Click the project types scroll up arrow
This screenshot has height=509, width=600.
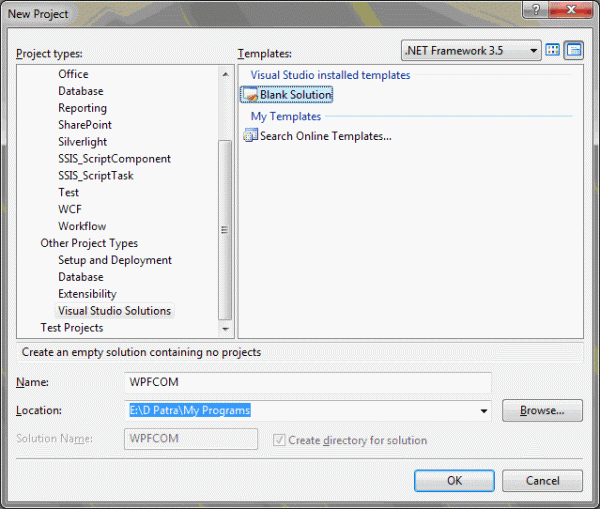[225, 74]
